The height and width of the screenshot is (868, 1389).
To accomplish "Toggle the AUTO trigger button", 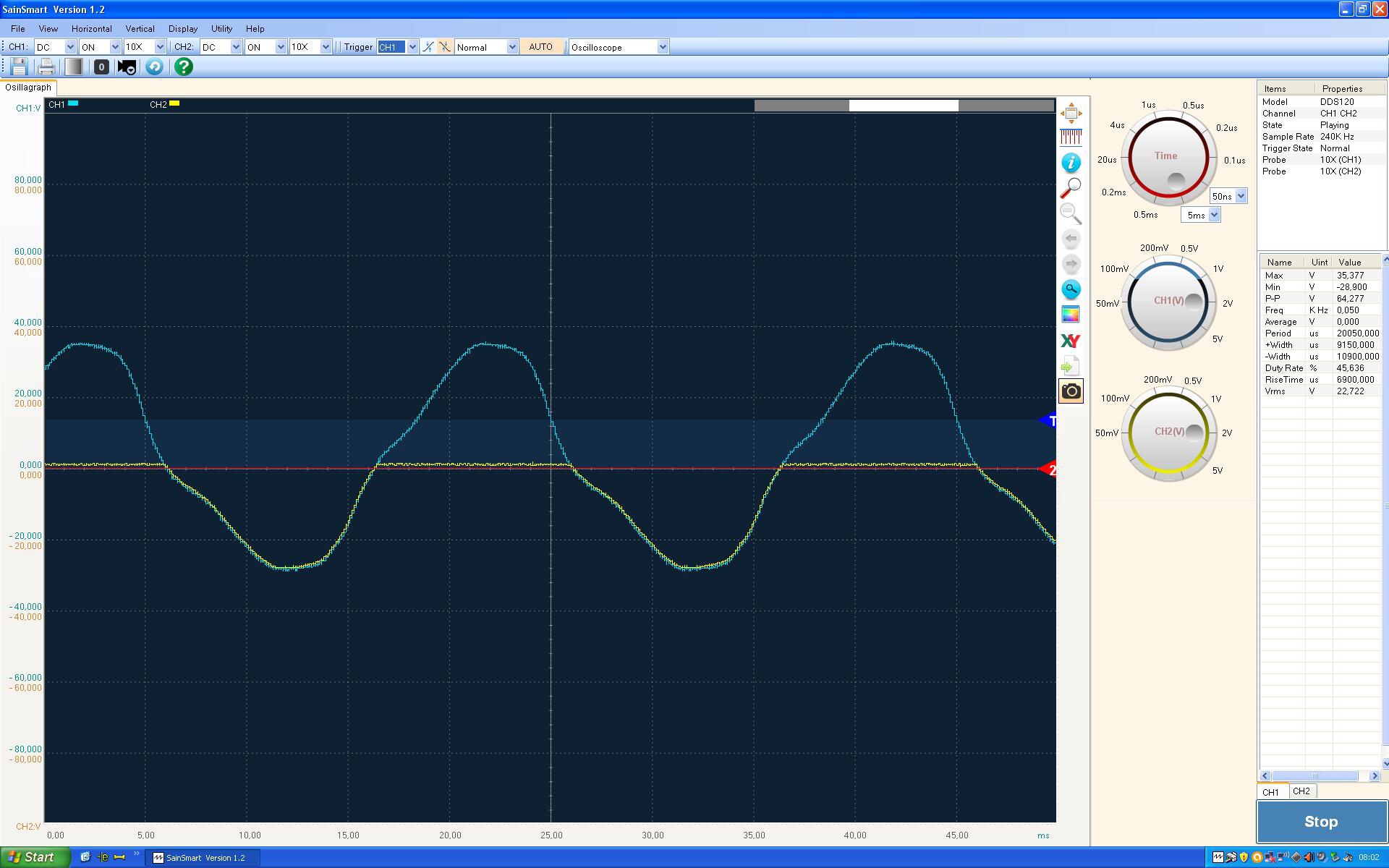I will pos(540,47).
